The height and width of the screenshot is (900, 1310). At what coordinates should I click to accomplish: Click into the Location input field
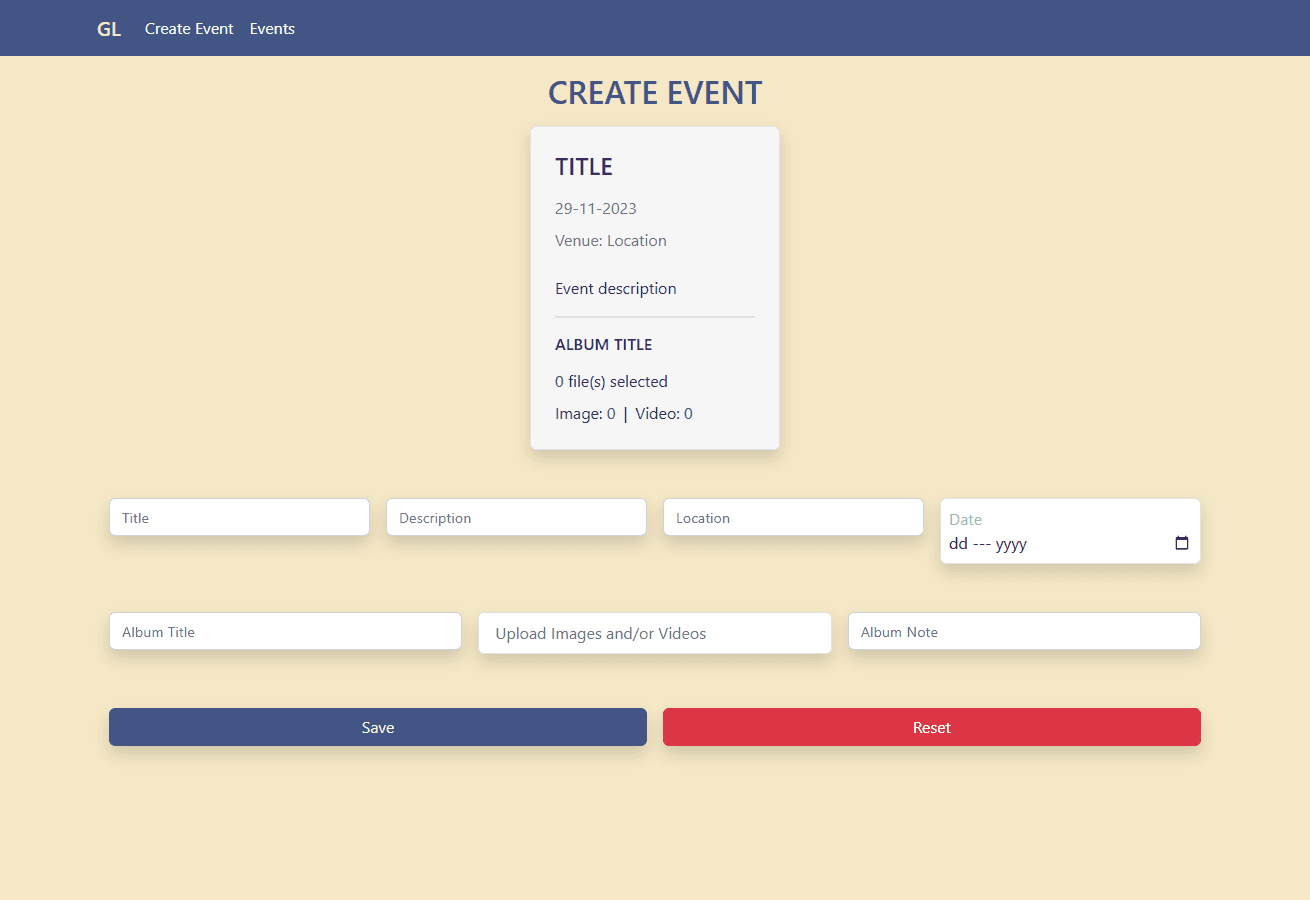[793, 517]
